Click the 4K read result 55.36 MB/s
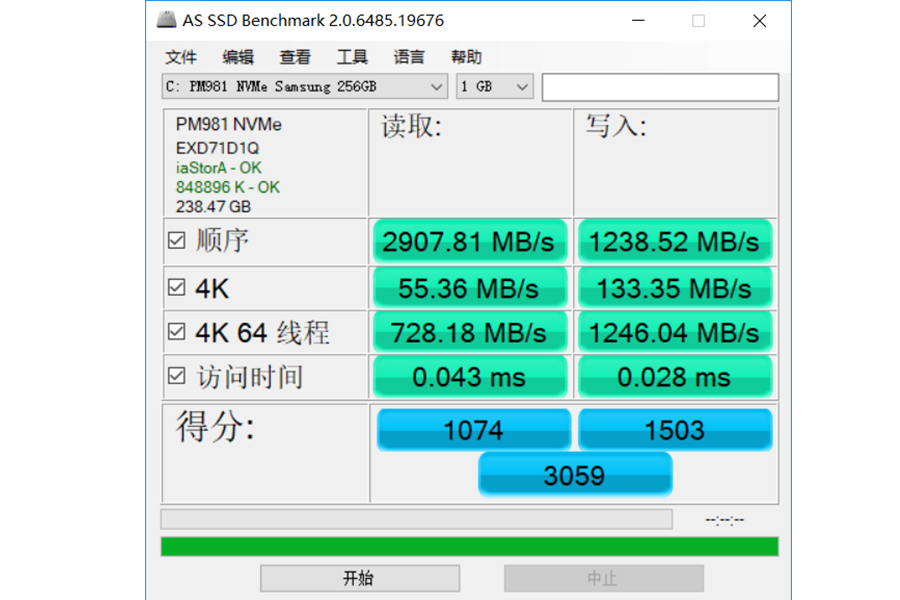 [470, 288]
